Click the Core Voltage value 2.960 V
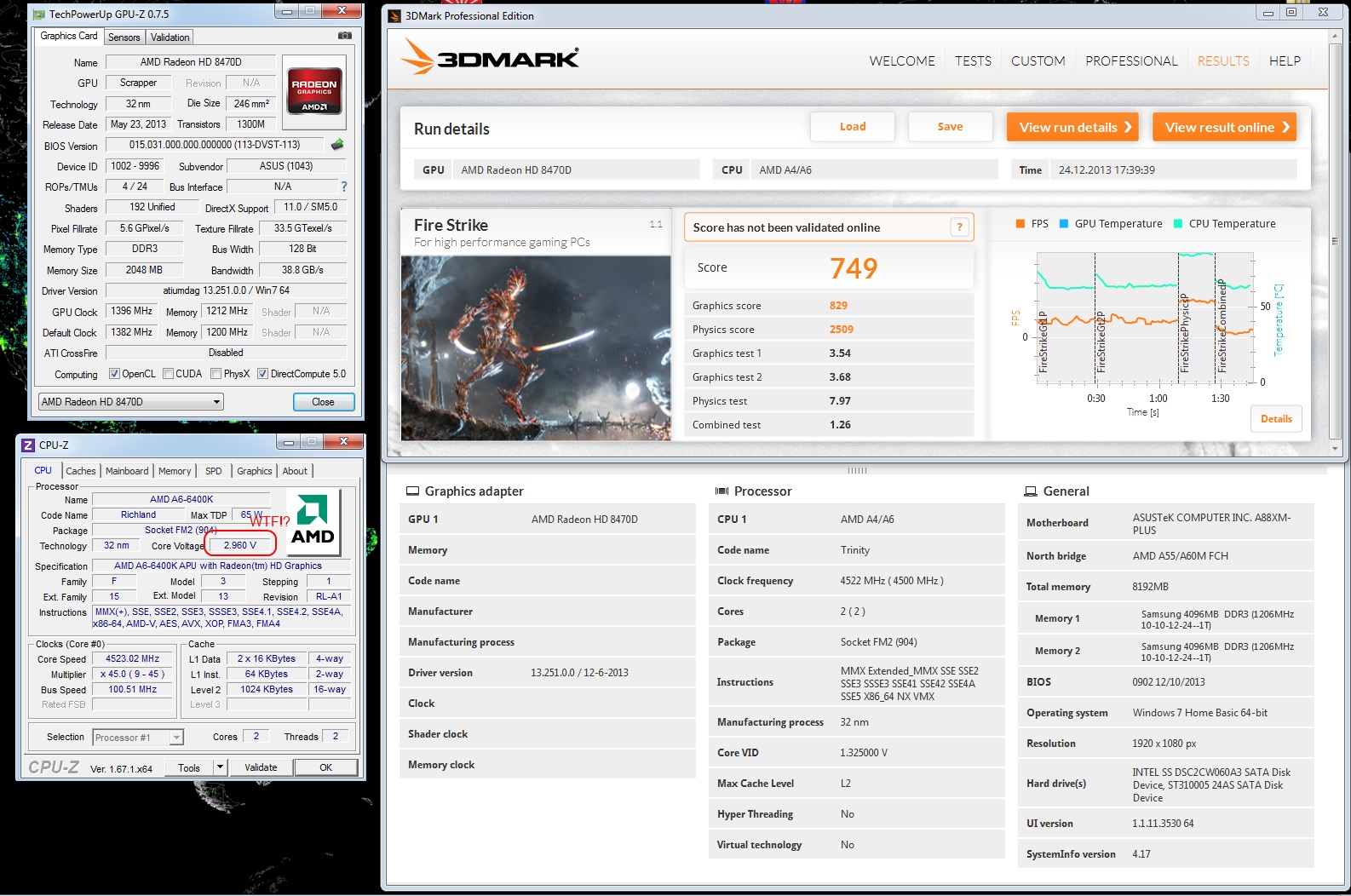 pyautogui.click(x=240, y=545)
